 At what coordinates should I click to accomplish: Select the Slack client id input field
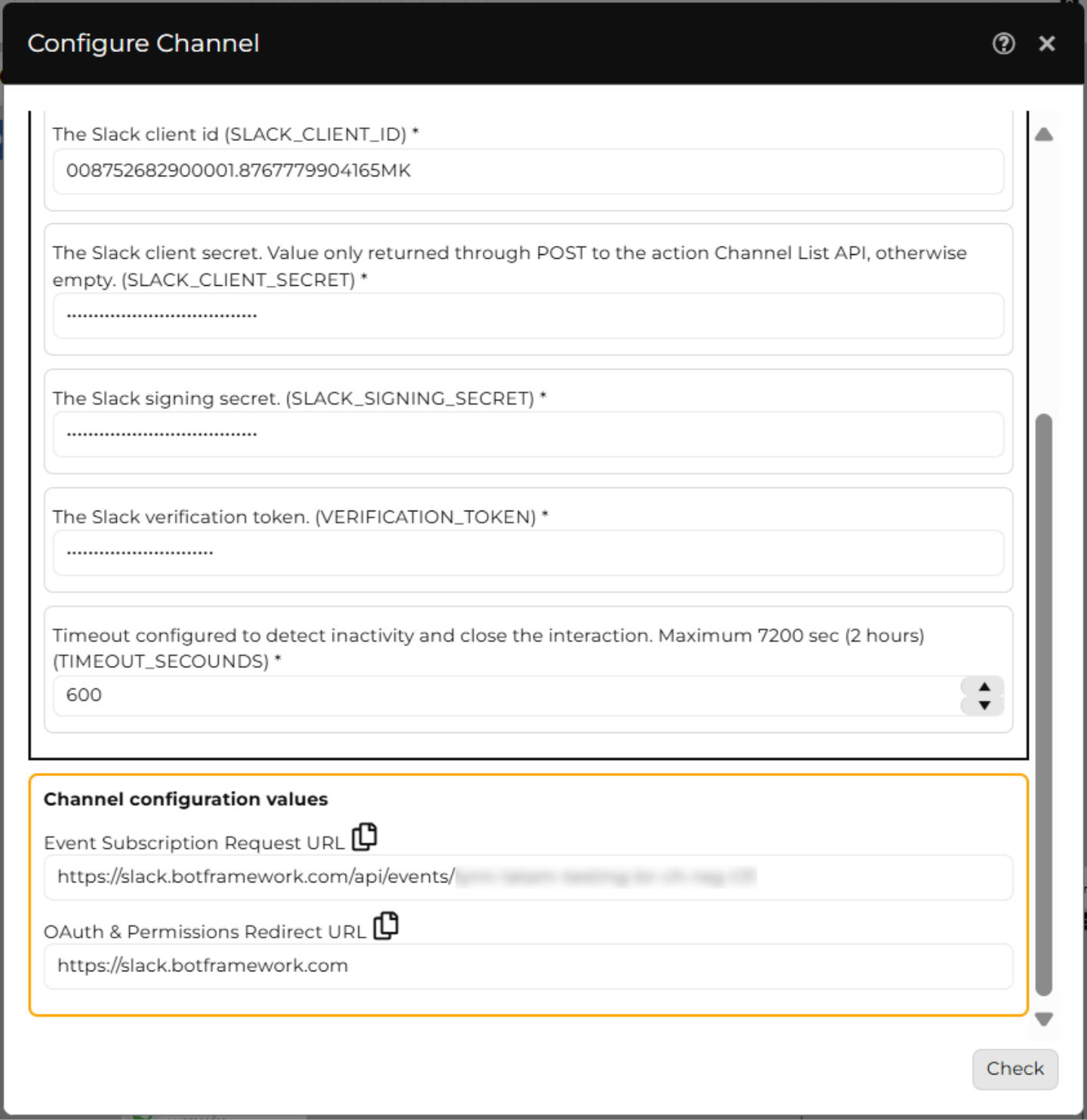coord(528,171)
